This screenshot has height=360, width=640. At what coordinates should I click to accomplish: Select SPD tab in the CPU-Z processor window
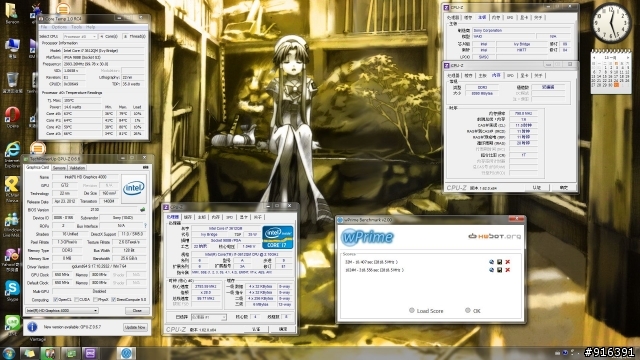230,217
